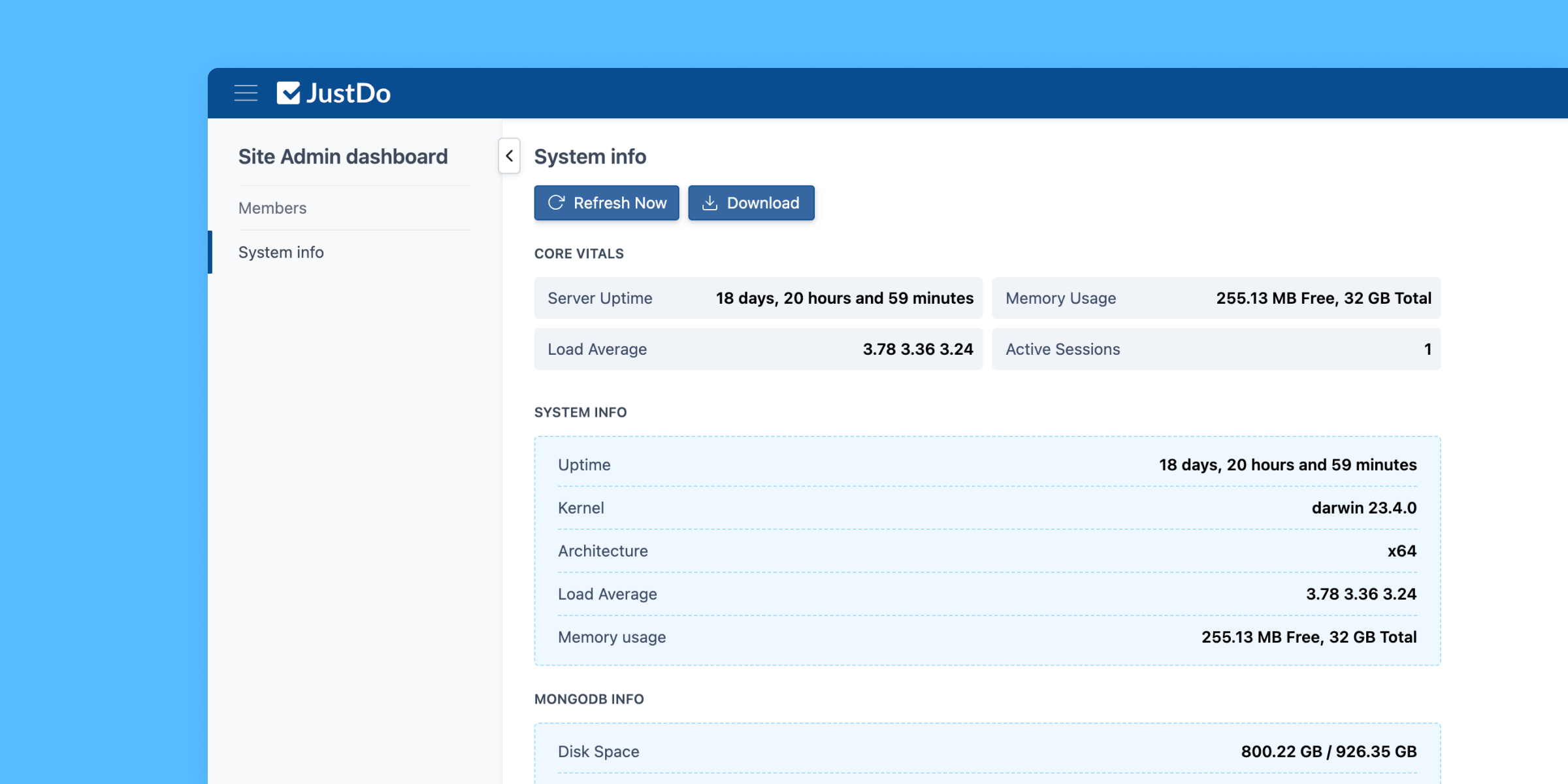Click the Refresh Now button
Screen dimensions: 1568x784
click(607, 203)
